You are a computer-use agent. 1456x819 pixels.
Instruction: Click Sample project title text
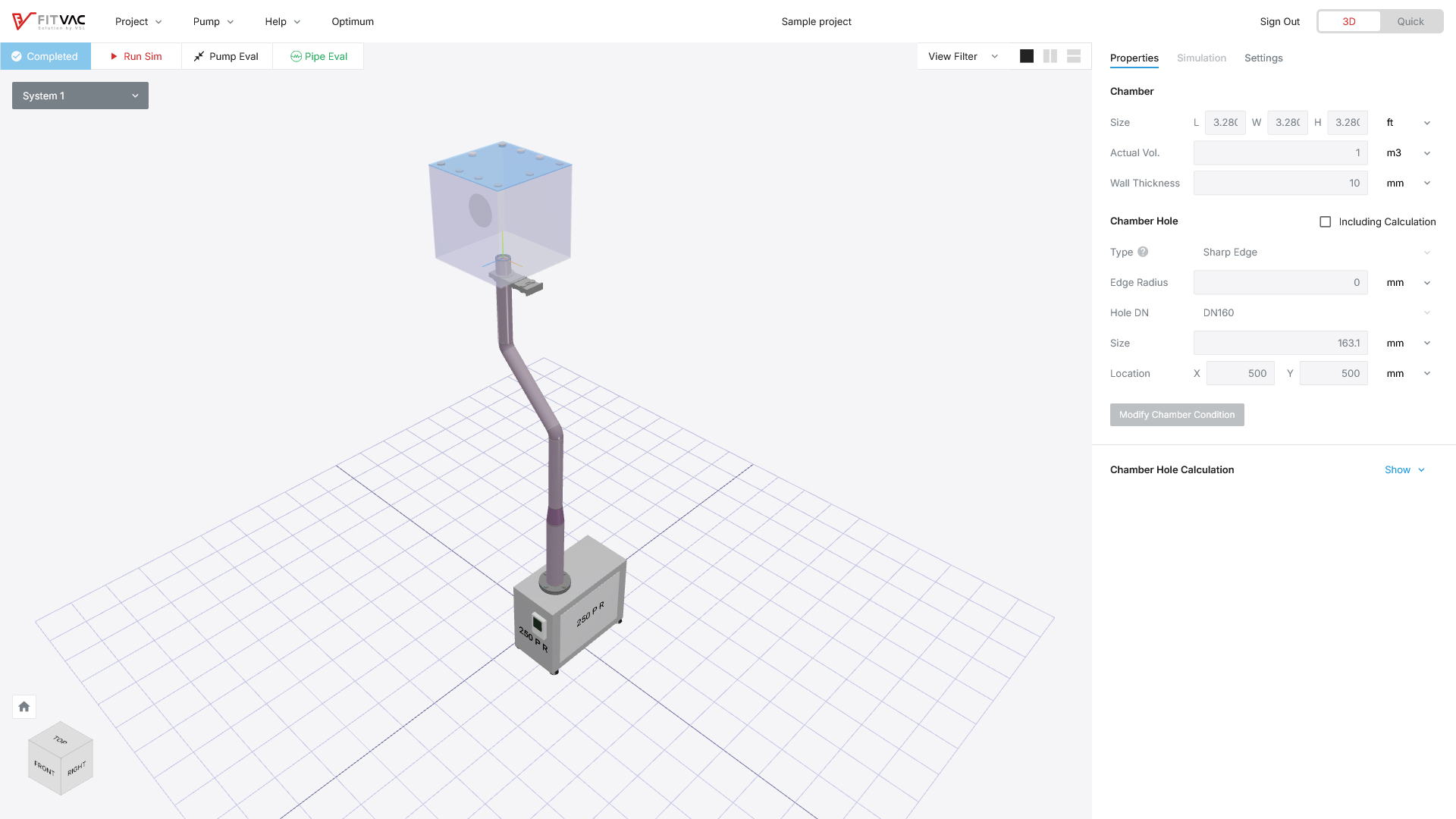click(x=816, y=21)
